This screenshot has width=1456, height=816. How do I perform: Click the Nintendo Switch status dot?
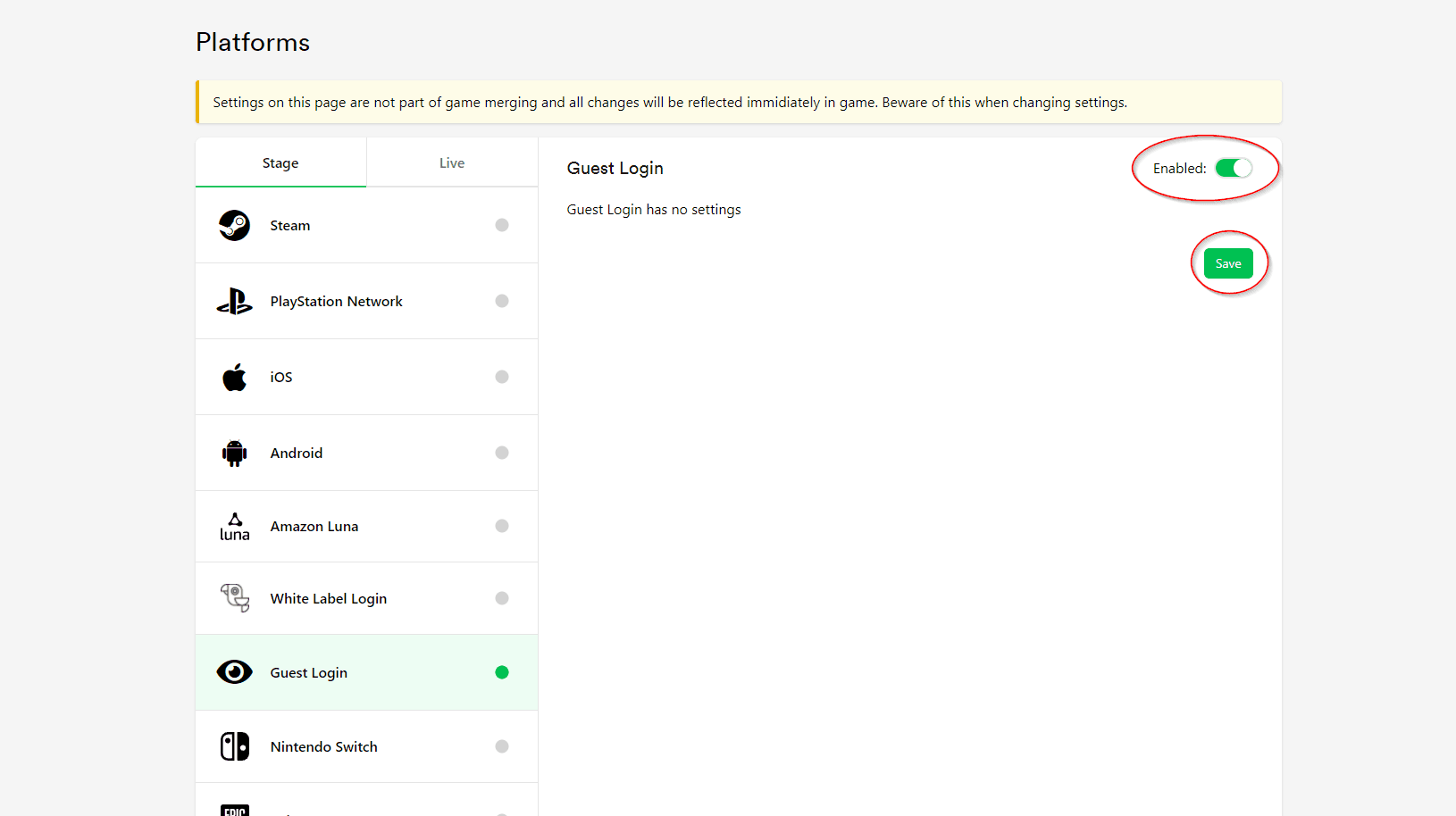[x=502, y=746]
